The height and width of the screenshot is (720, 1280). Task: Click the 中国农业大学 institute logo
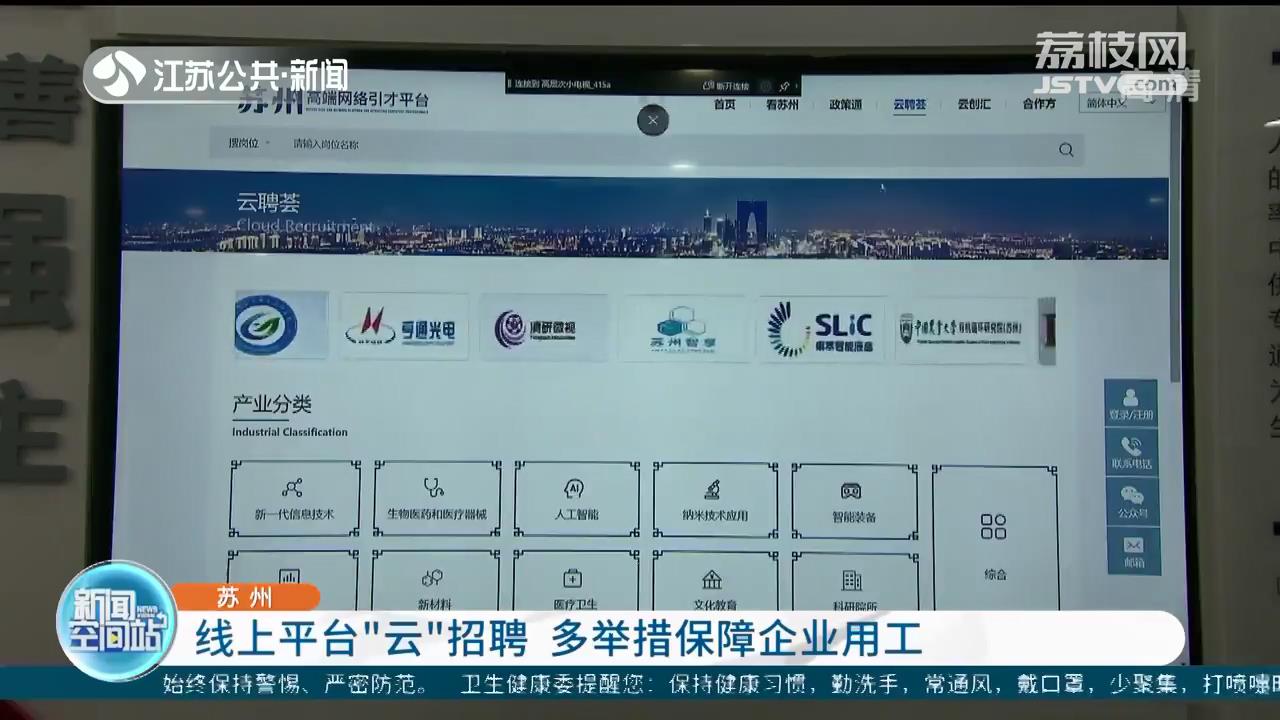pos(962,330)
